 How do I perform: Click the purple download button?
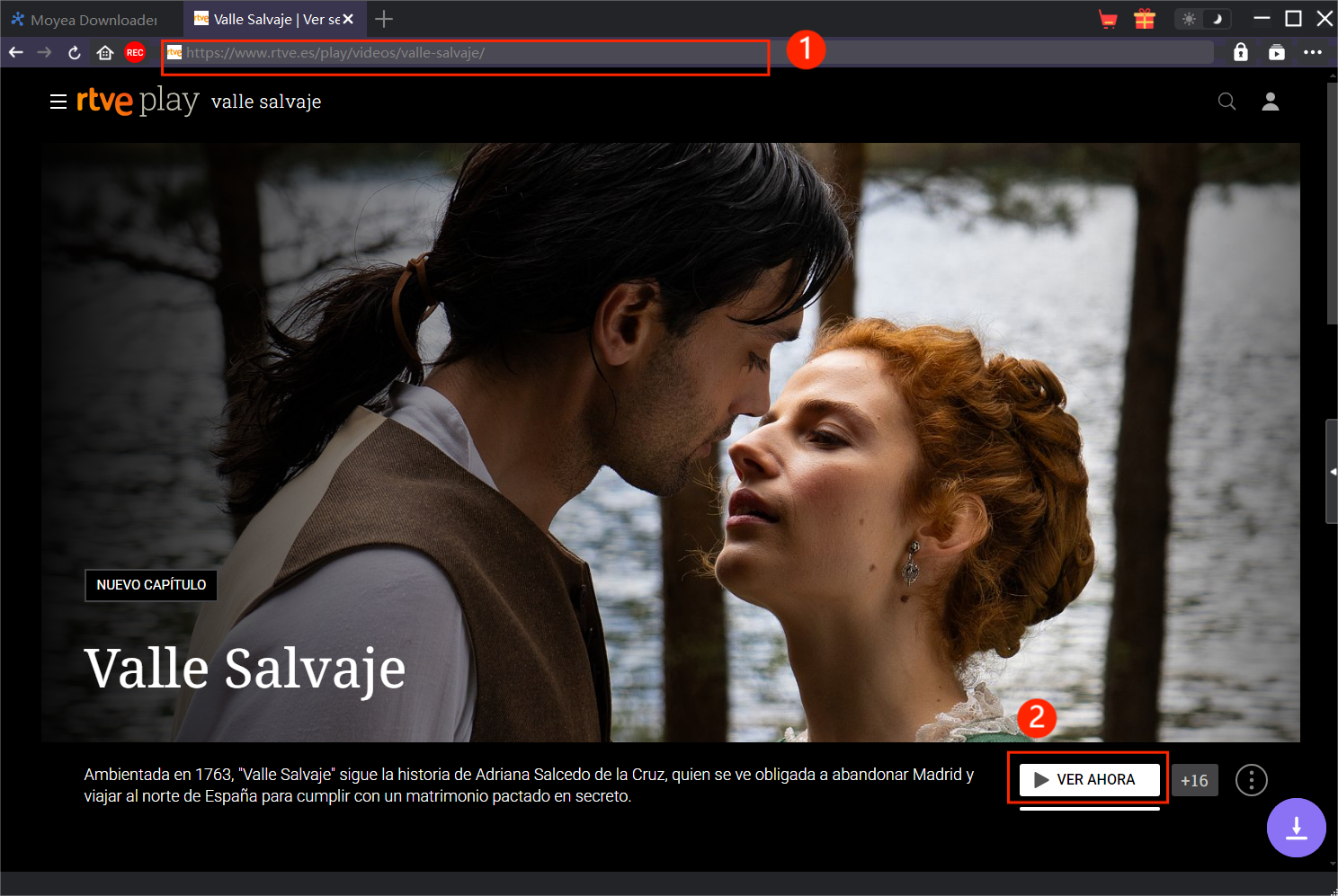click(1296, 828)
